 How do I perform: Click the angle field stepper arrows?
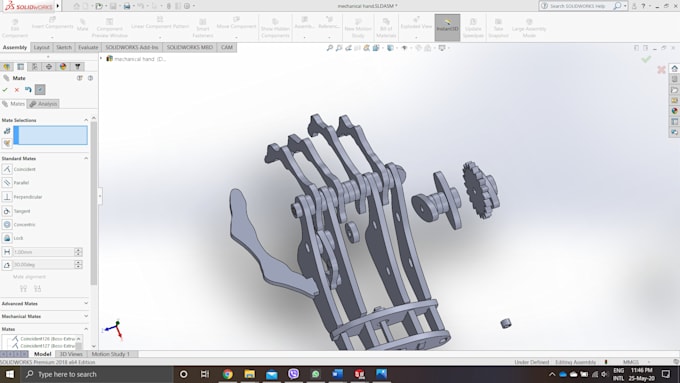[78, 265]
